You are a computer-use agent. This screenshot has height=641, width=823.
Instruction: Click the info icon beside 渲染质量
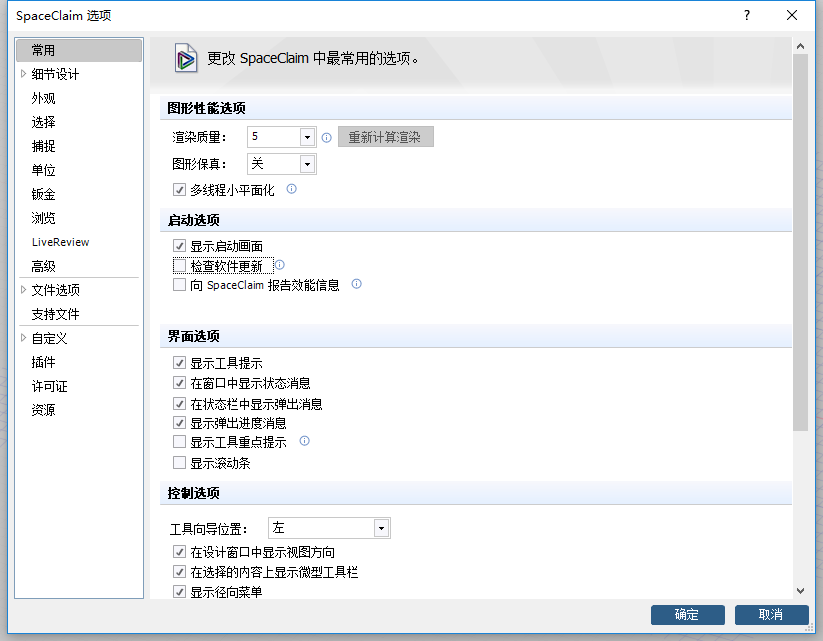(326, 138)
